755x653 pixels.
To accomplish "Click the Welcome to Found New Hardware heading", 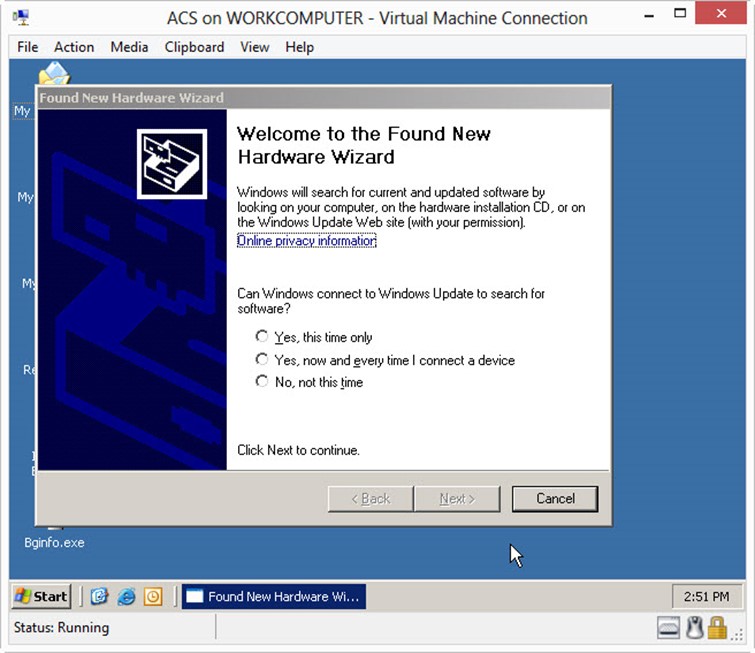I will (x=364, y=145).
